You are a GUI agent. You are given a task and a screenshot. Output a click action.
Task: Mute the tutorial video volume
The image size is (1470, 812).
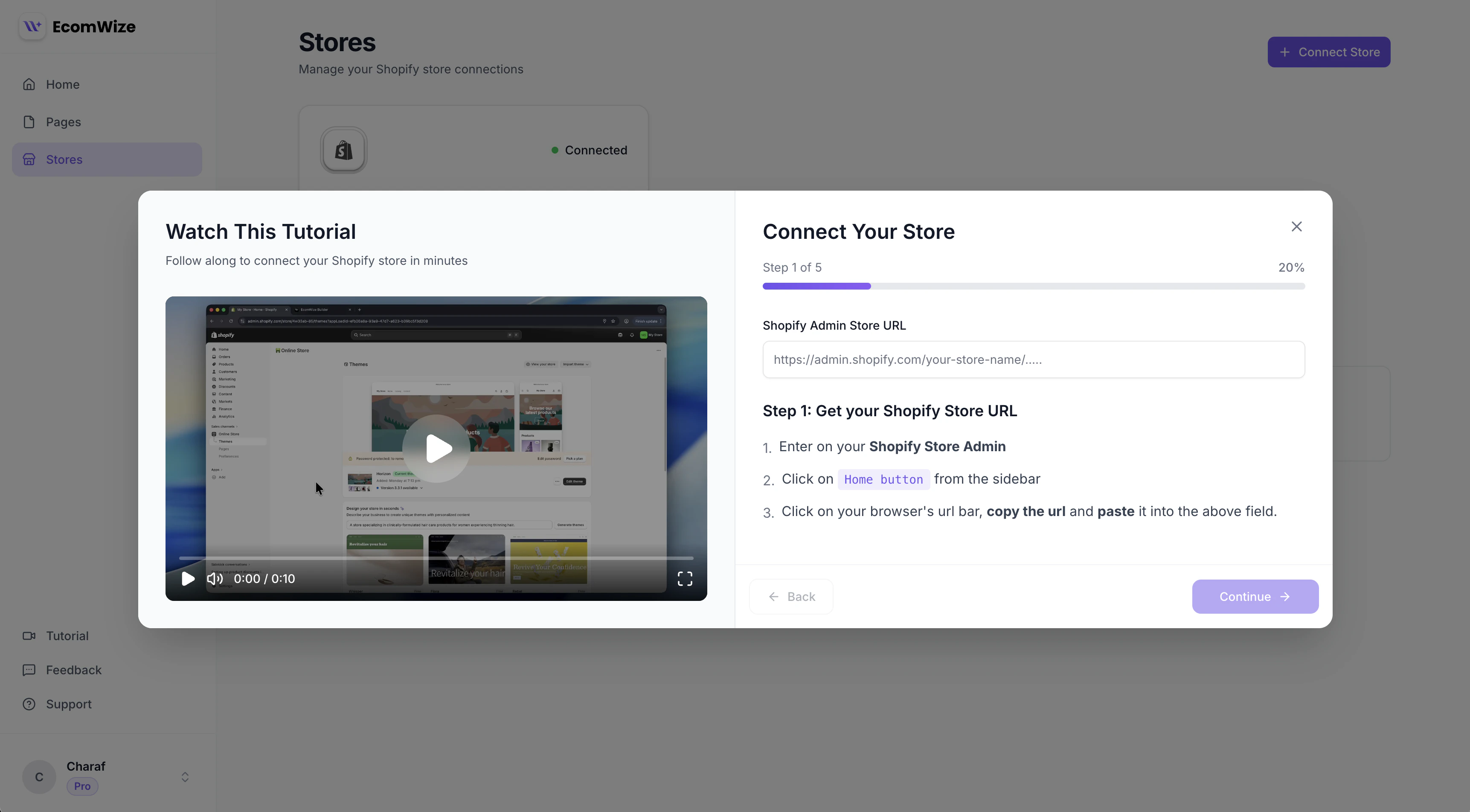(x=215, y=579)
